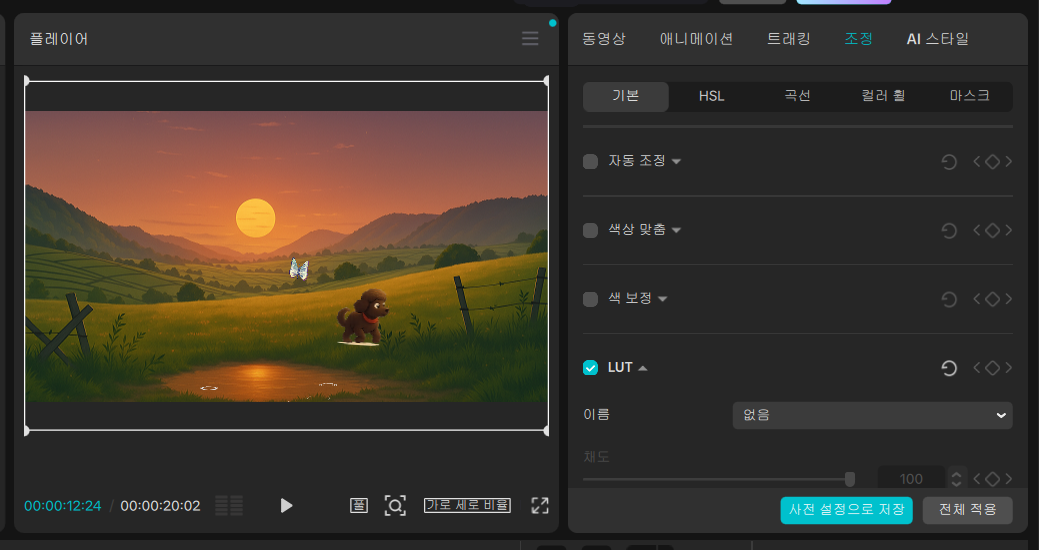Screen dimensions: 1039x550
Task: Enter fullscreen preview mode
Action: (x=540, y=506)
